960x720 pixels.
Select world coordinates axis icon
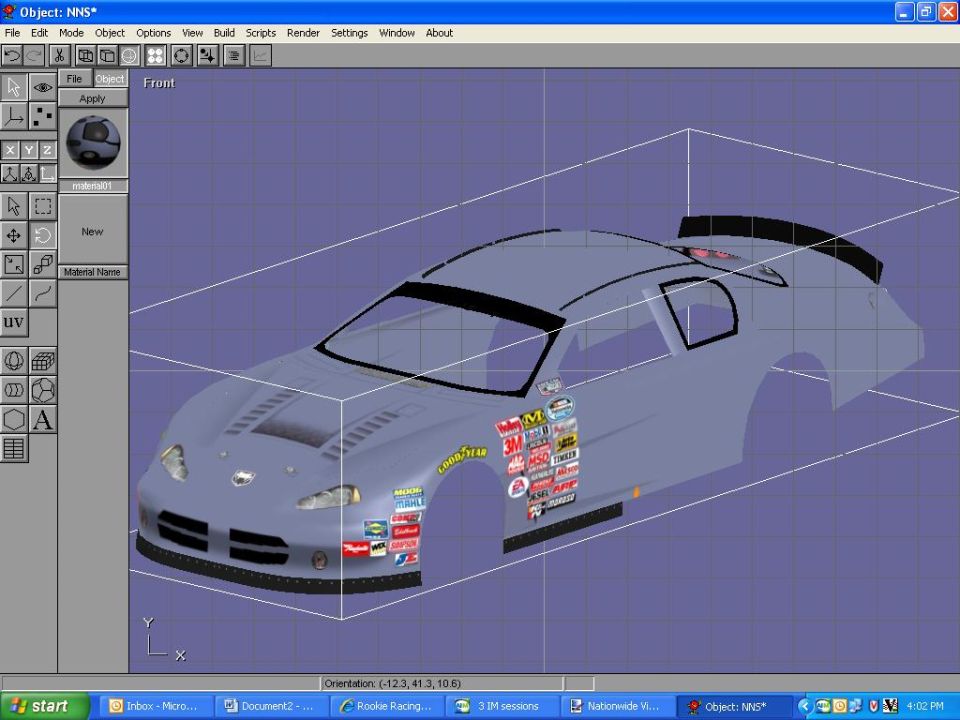click(10, 174)
